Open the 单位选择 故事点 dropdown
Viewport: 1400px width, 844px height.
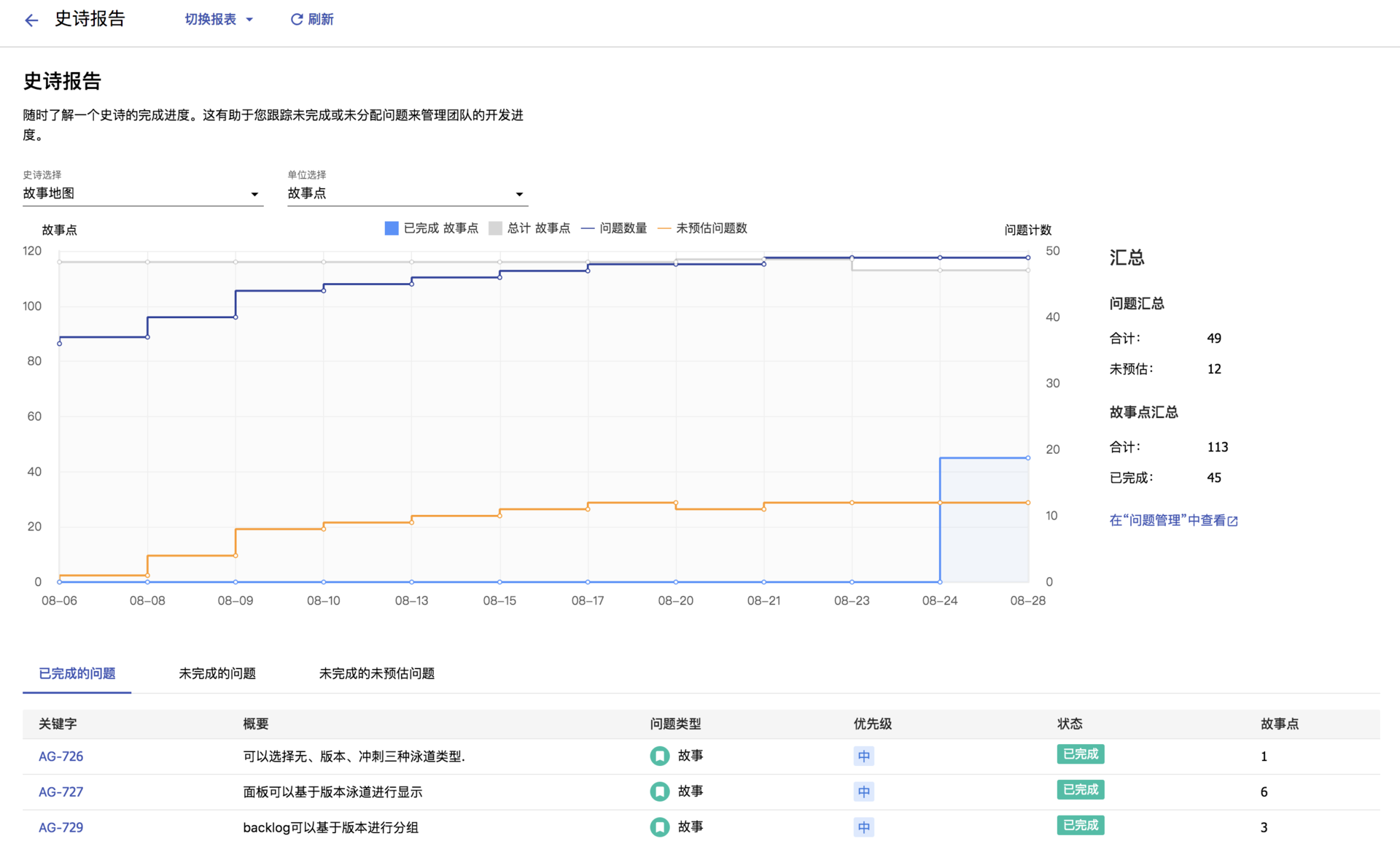click(x=408, y=193)
